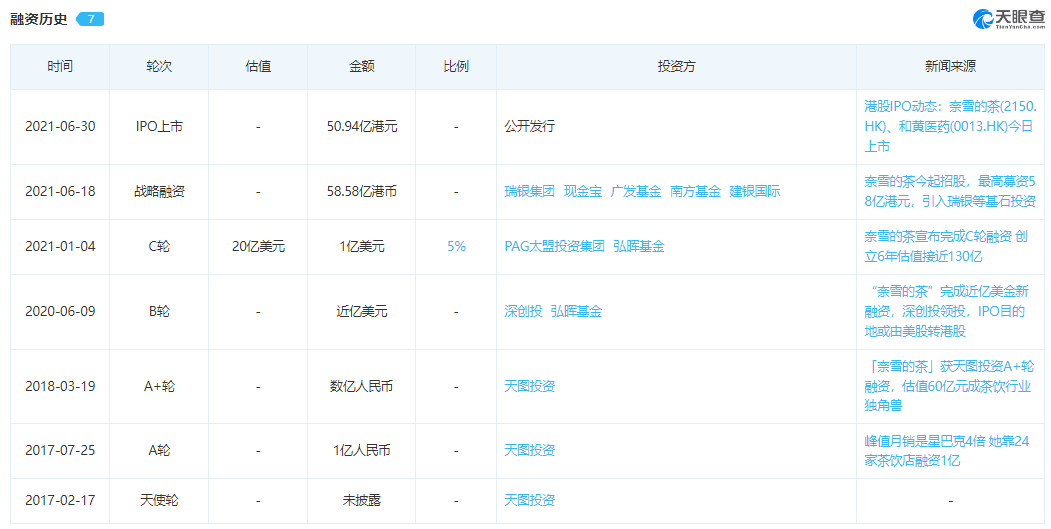The image size is (1051, 529).
Task: Open 深创投 investor link
Action: (523, 312)
